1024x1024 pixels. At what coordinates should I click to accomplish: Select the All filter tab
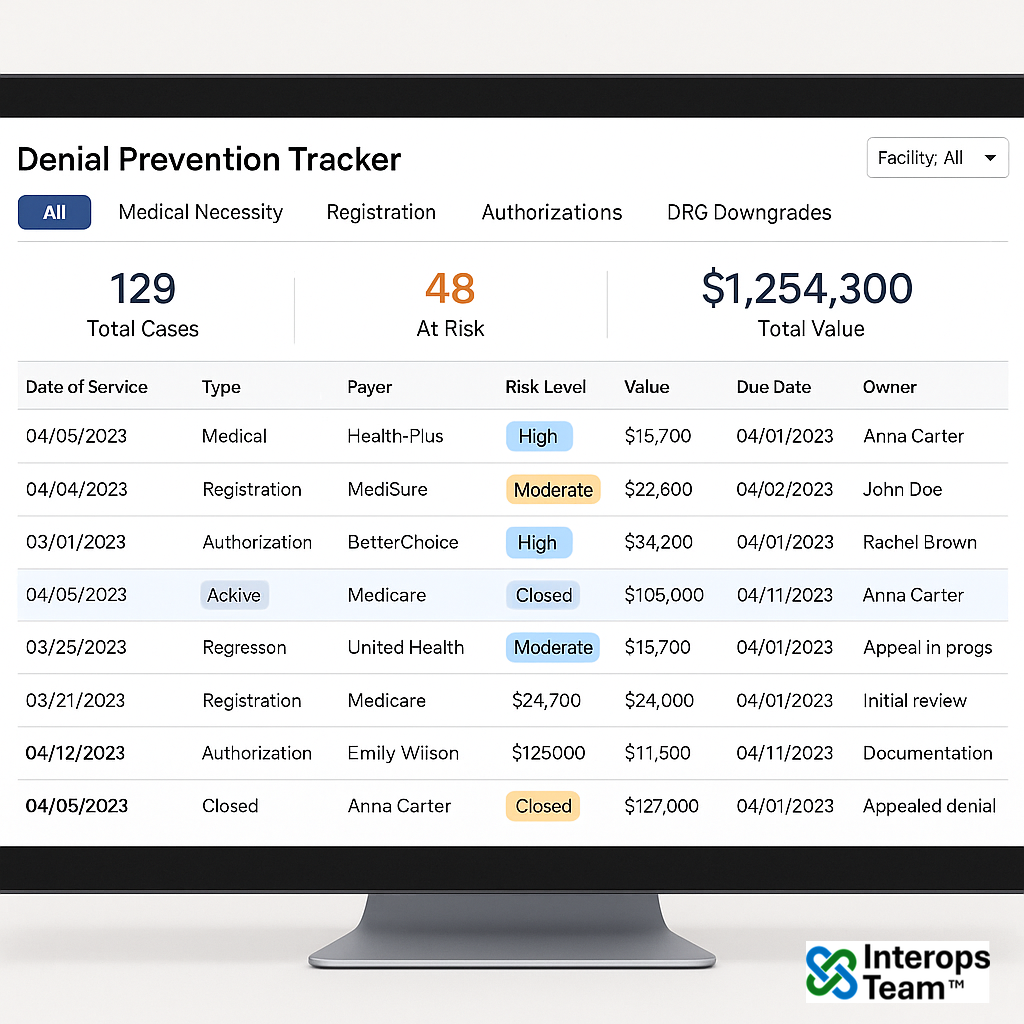pyautogui.click(x=54, y=212)
